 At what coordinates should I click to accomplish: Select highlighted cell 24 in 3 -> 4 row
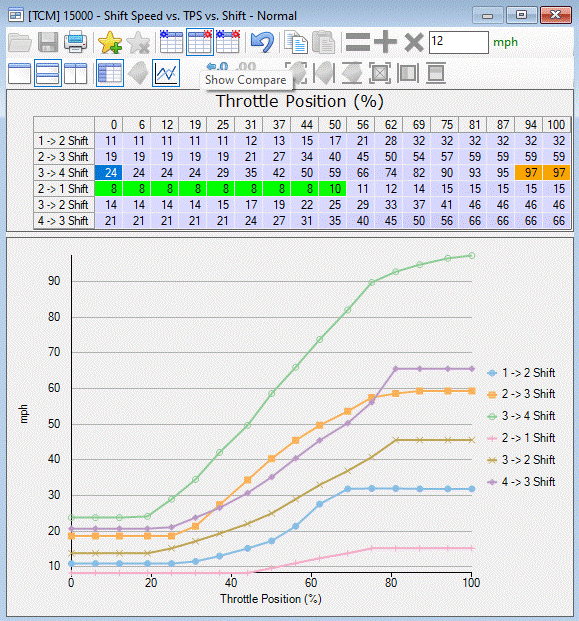[x=109, y=173]
